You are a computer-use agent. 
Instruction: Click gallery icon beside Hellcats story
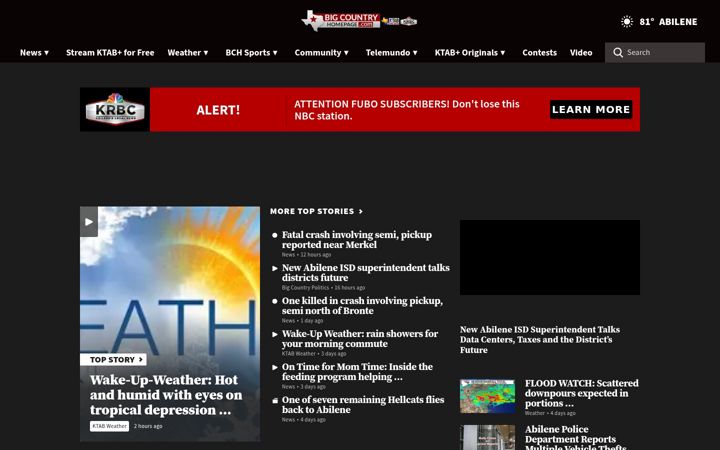point(275,400)
